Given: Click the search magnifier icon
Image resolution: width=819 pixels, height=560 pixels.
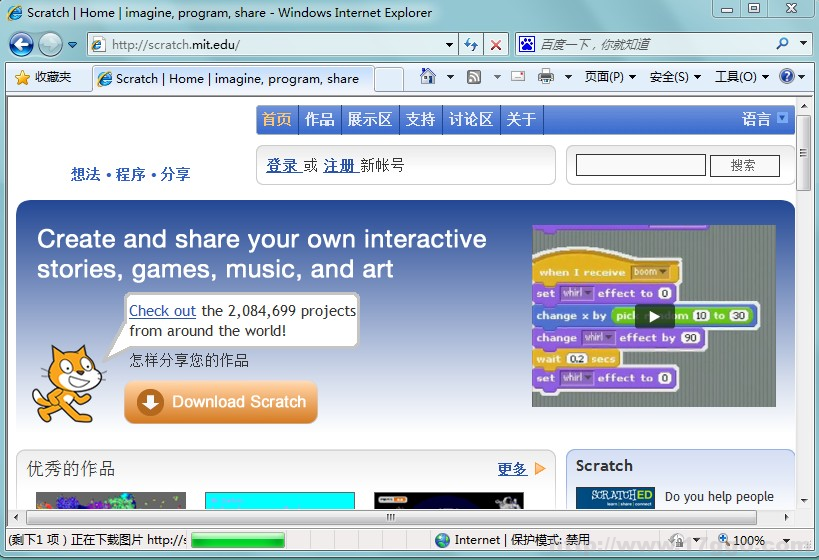Looking at the screenshot, I should tap(782, 44).
